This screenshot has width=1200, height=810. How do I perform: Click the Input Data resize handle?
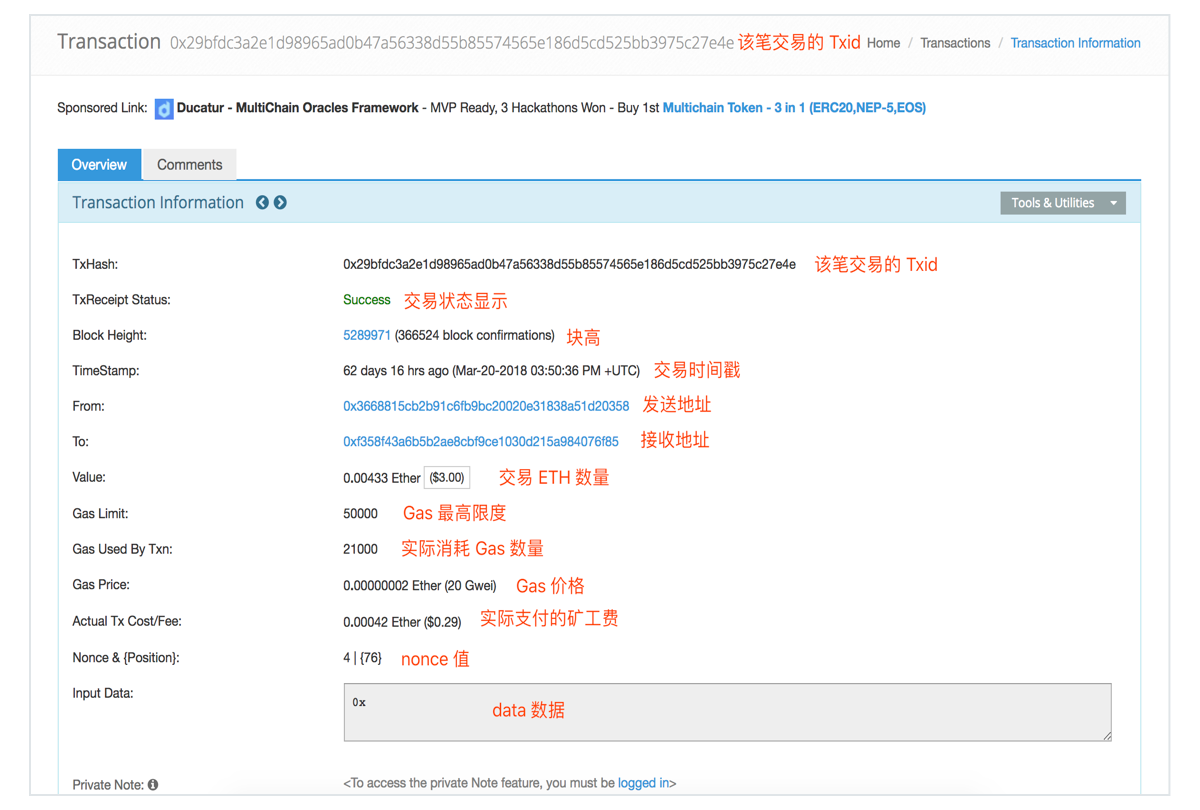(1106, 737)
